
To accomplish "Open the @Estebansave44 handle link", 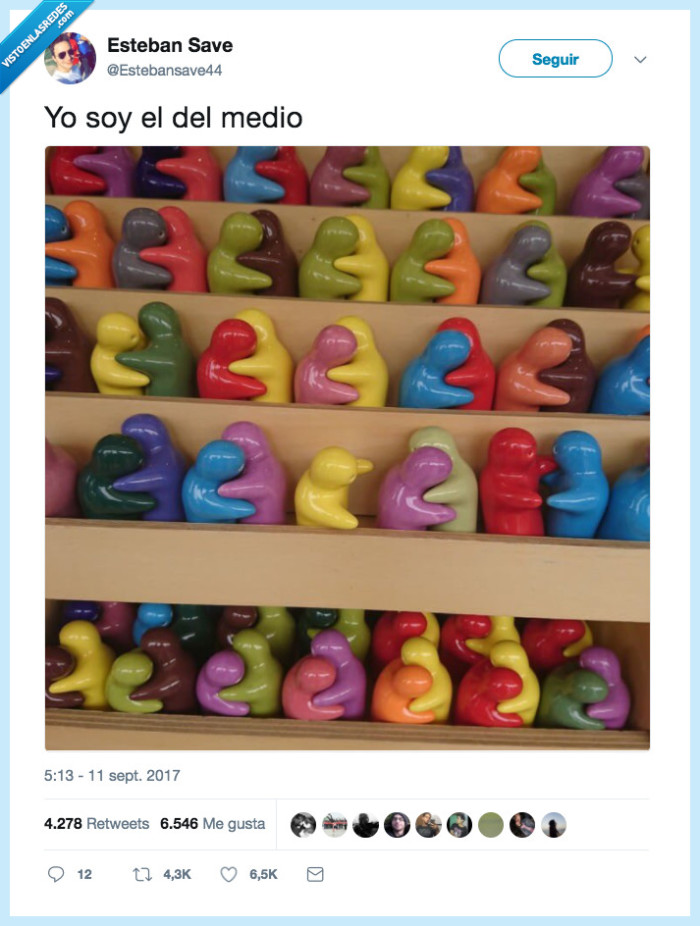I will tap(164, 70).
